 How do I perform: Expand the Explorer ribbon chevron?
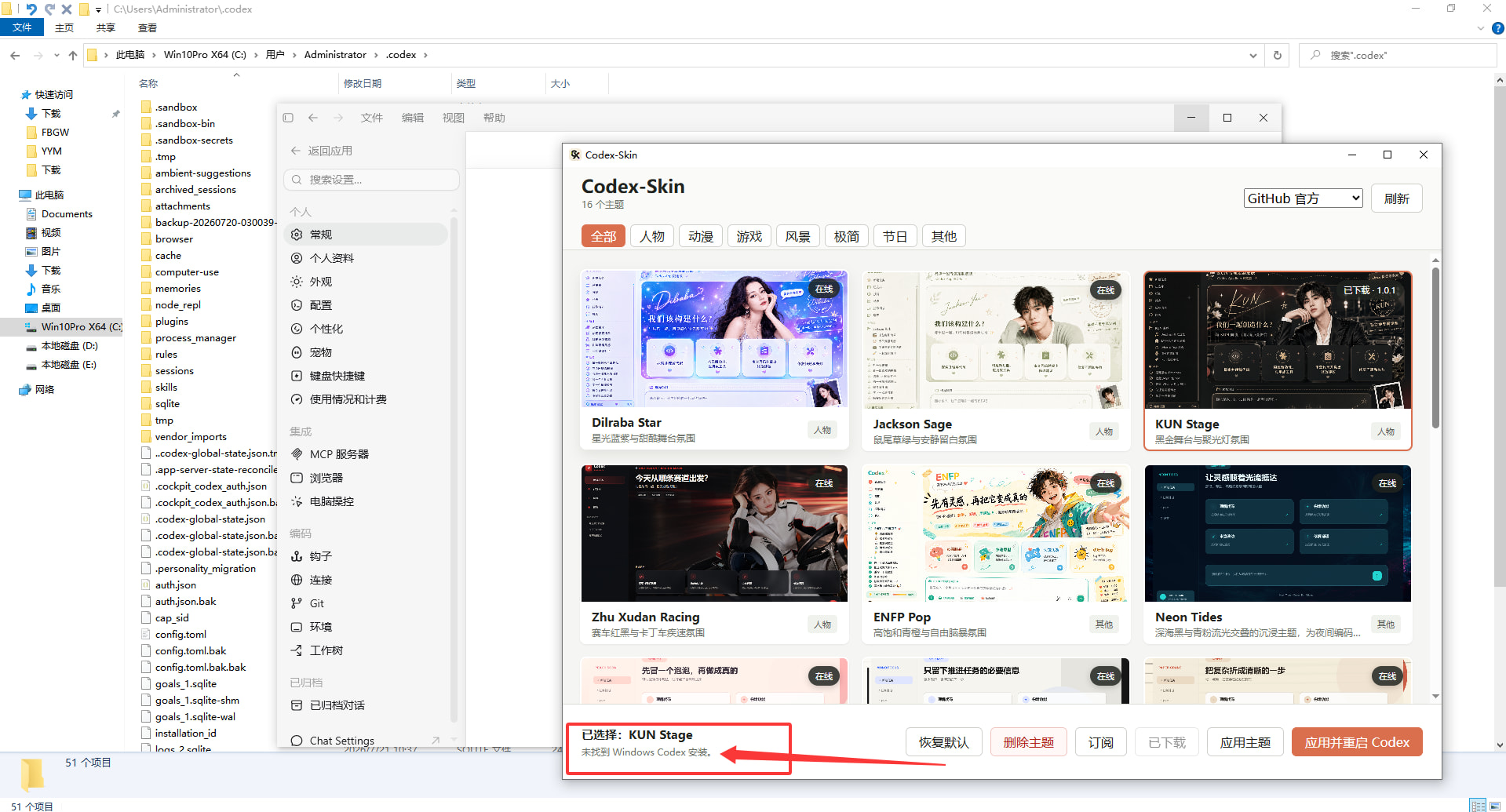(1481, 28)
